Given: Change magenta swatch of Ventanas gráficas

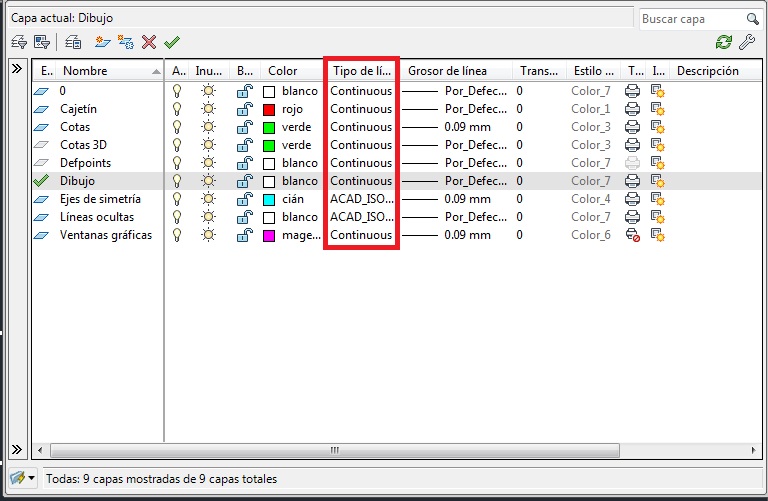Looking at the screenshot, I should point(269,236).
